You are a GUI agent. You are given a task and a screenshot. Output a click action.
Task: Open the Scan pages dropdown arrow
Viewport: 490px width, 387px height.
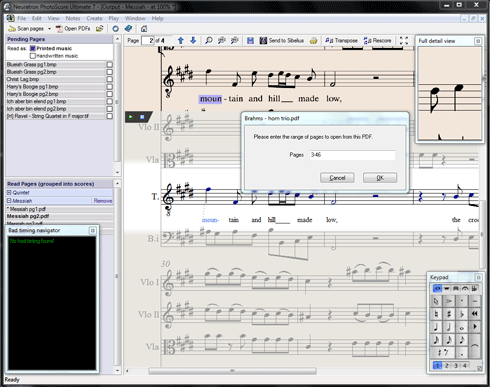coord(49,29)
